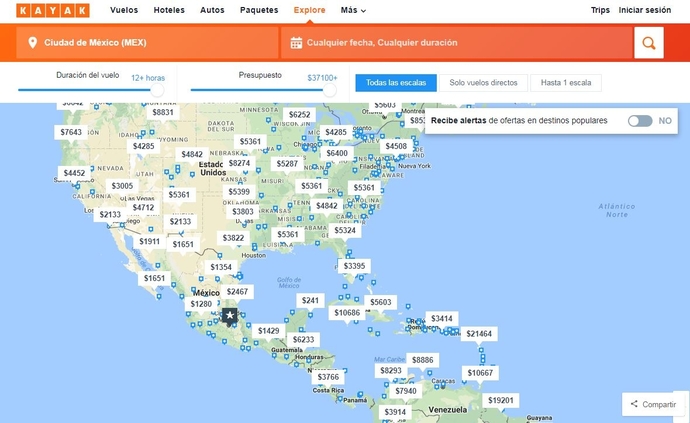This screenshot has height=423, width=690.
Task: Go to the Vuelos tab
Action: coord(124,10)
